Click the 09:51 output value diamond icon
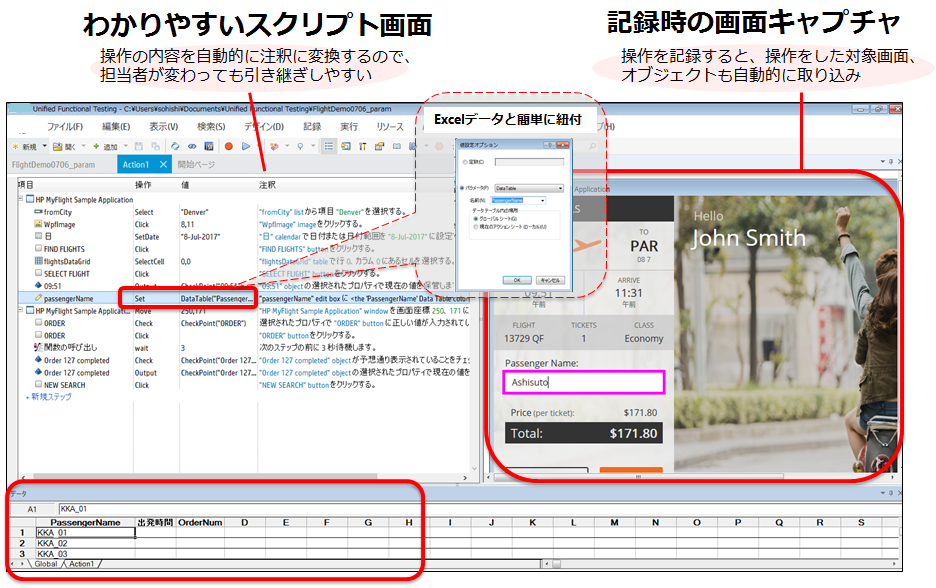936x588 pixels. pos(38,286)
